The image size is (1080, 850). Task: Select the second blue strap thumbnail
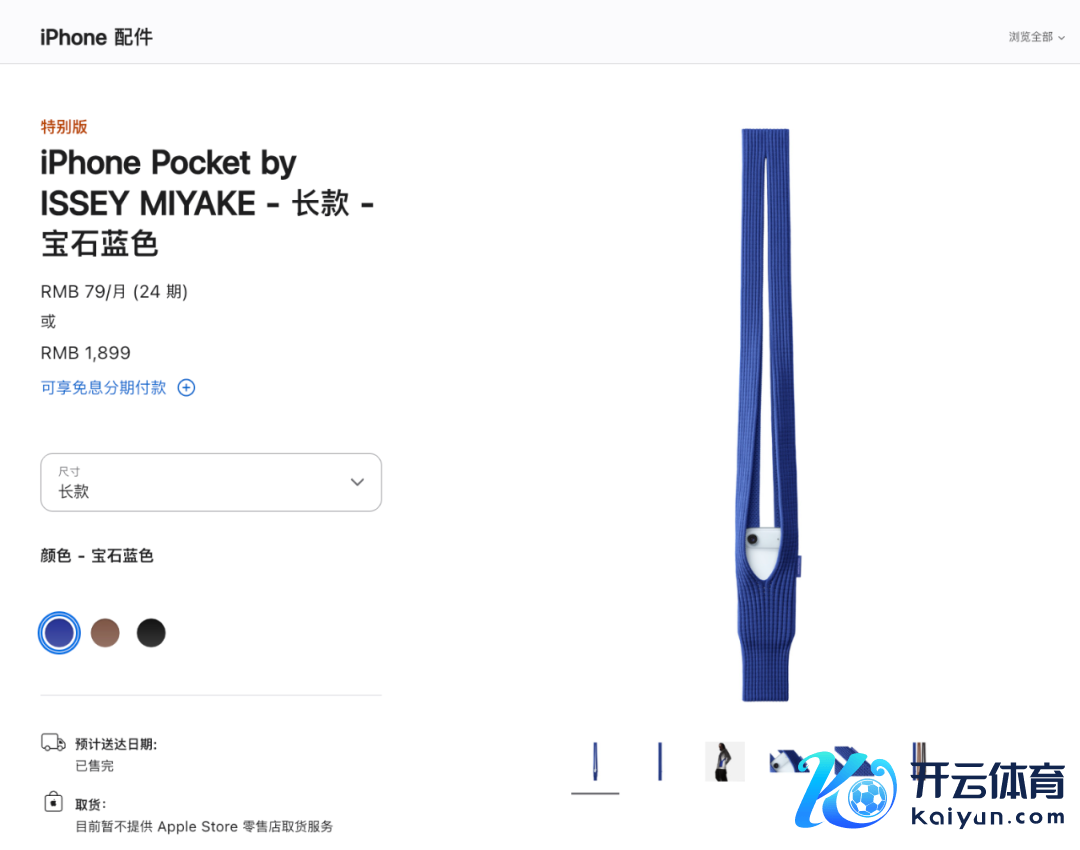[660, 761]
